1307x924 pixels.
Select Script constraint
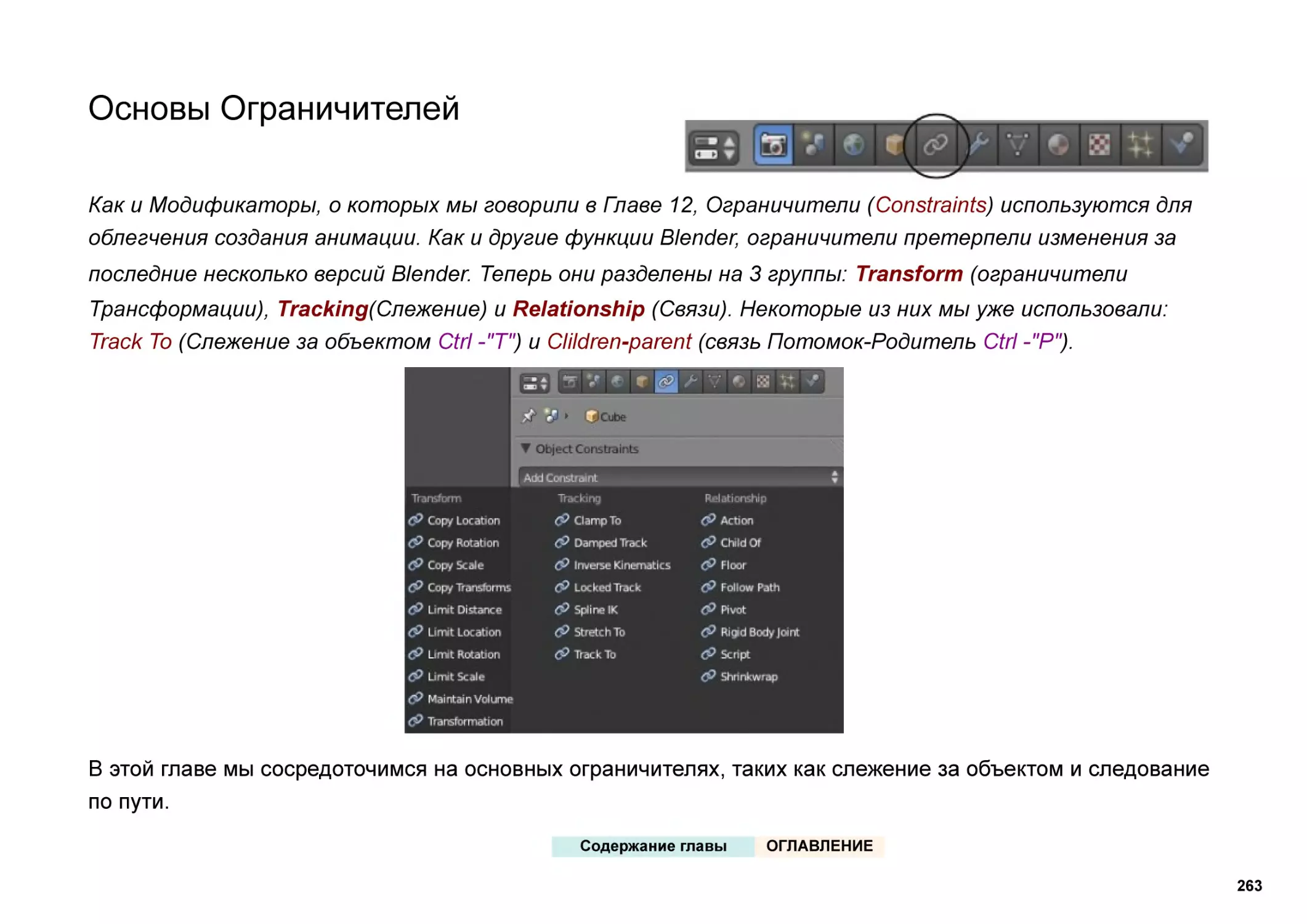click(x=726, y=654)
